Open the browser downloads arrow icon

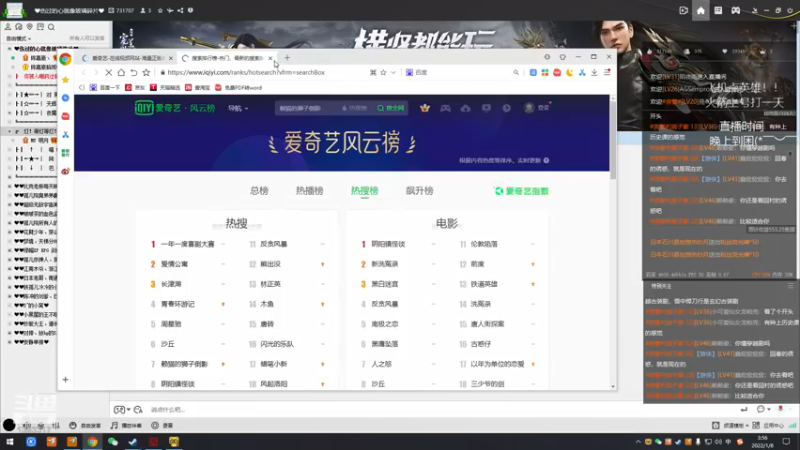coord(594,72)
